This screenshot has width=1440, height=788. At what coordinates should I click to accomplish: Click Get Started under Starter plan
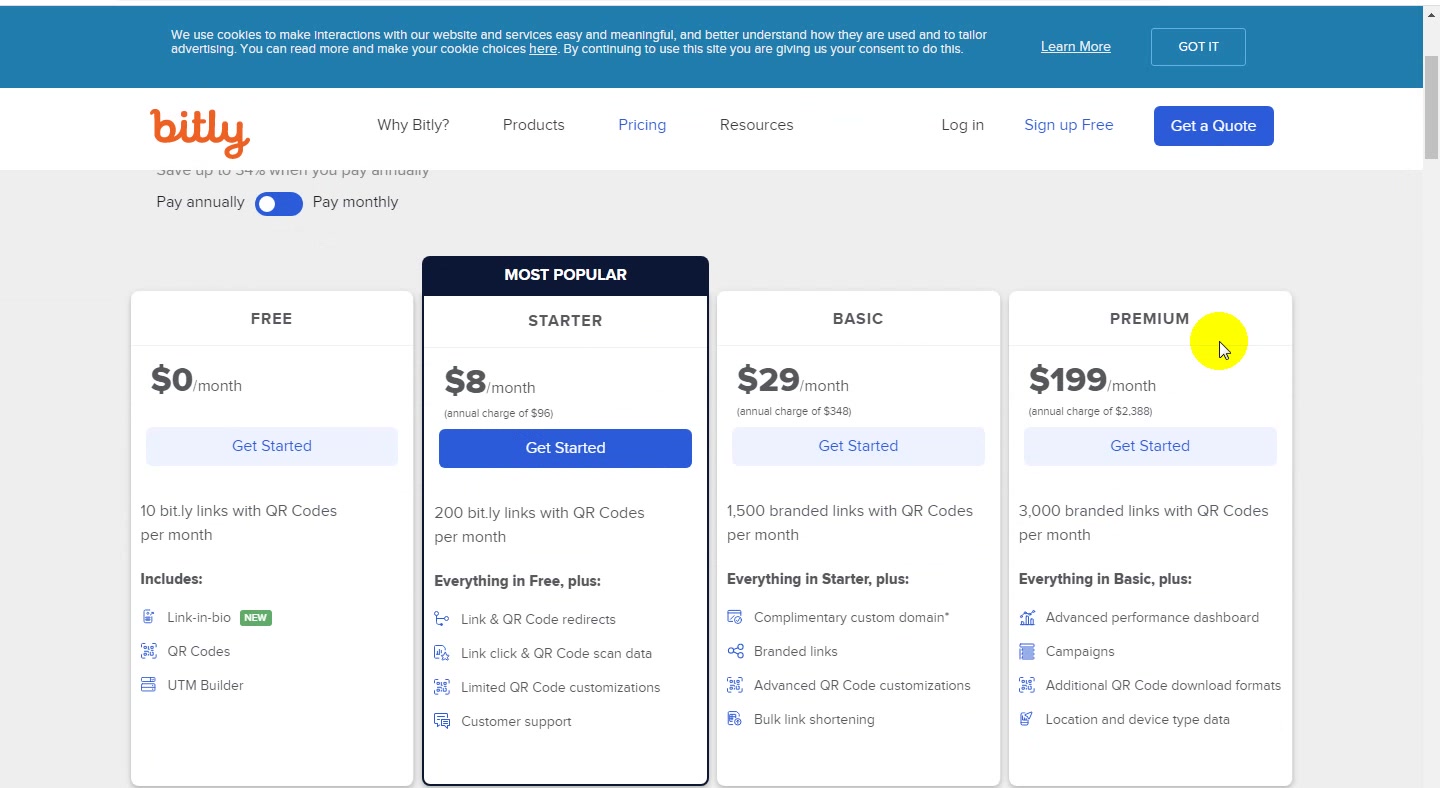click(565, 448)
